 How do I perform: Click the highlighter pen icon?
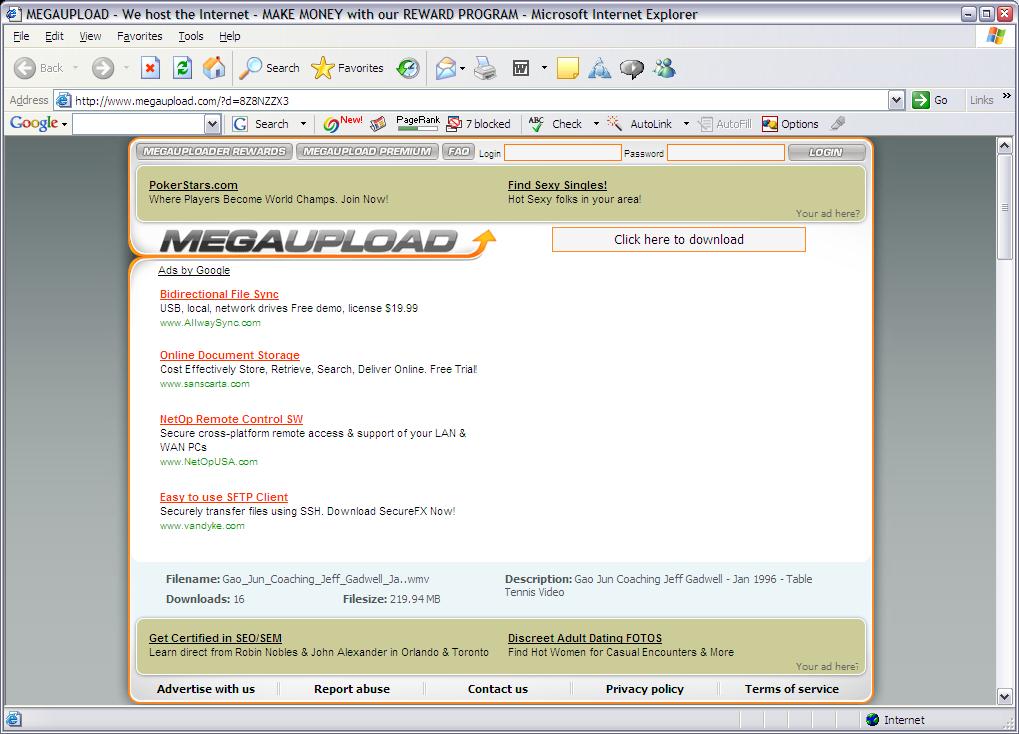[x=838, y=123]
